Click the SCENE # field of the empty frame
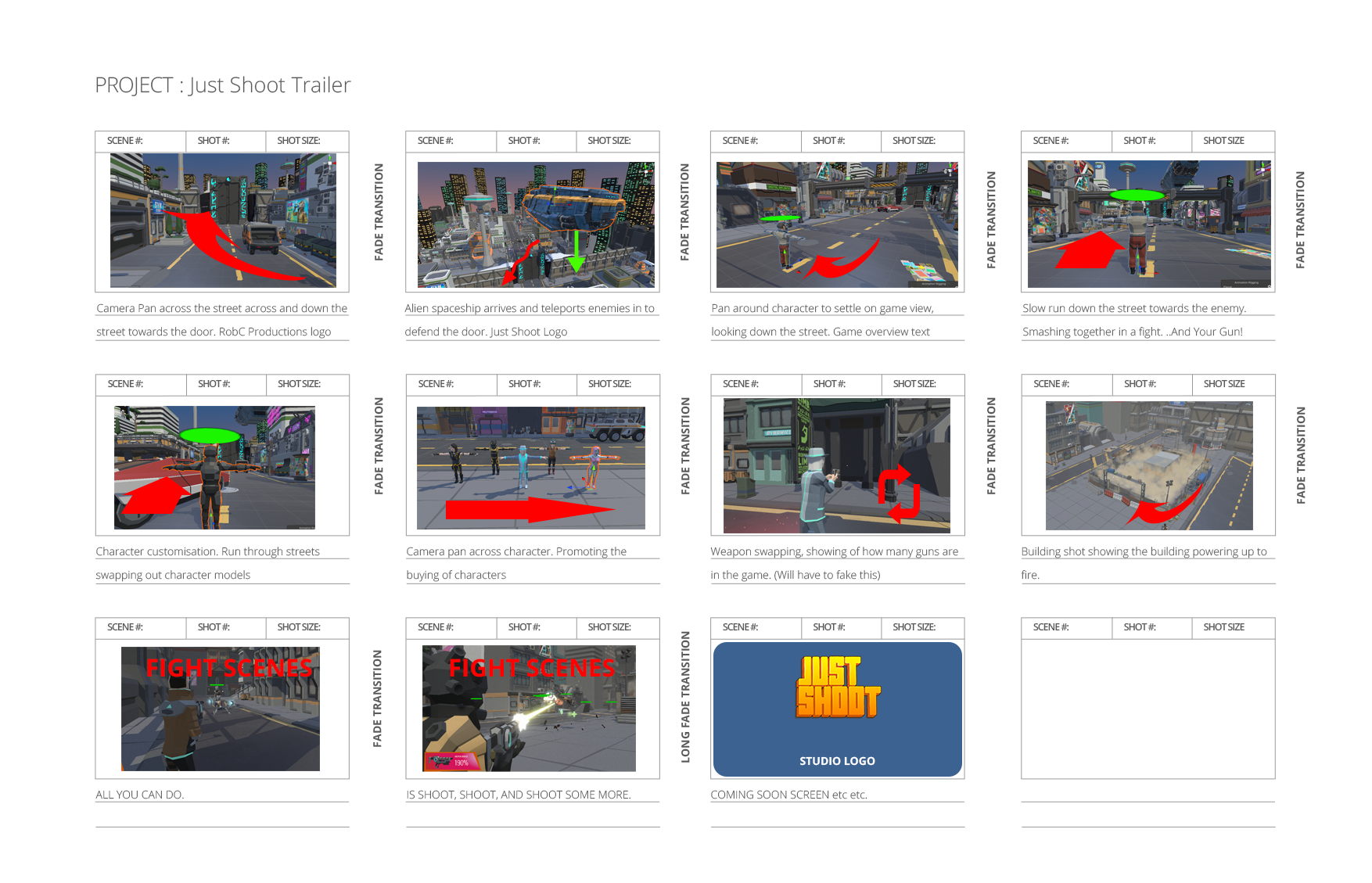This screenshot has width=1372, height=883. click(x=1051, y=627)
